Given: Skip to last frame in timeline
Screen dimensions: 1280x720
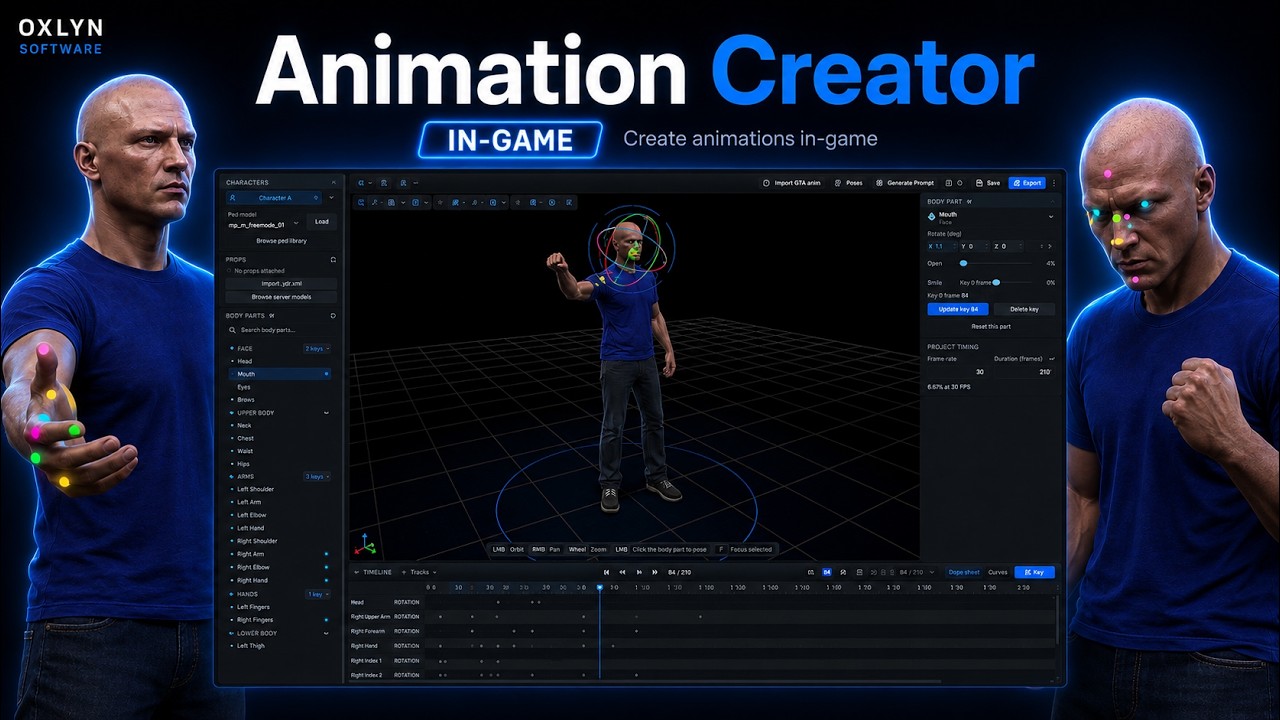Looking at the screenshot, I should (655, 572).
